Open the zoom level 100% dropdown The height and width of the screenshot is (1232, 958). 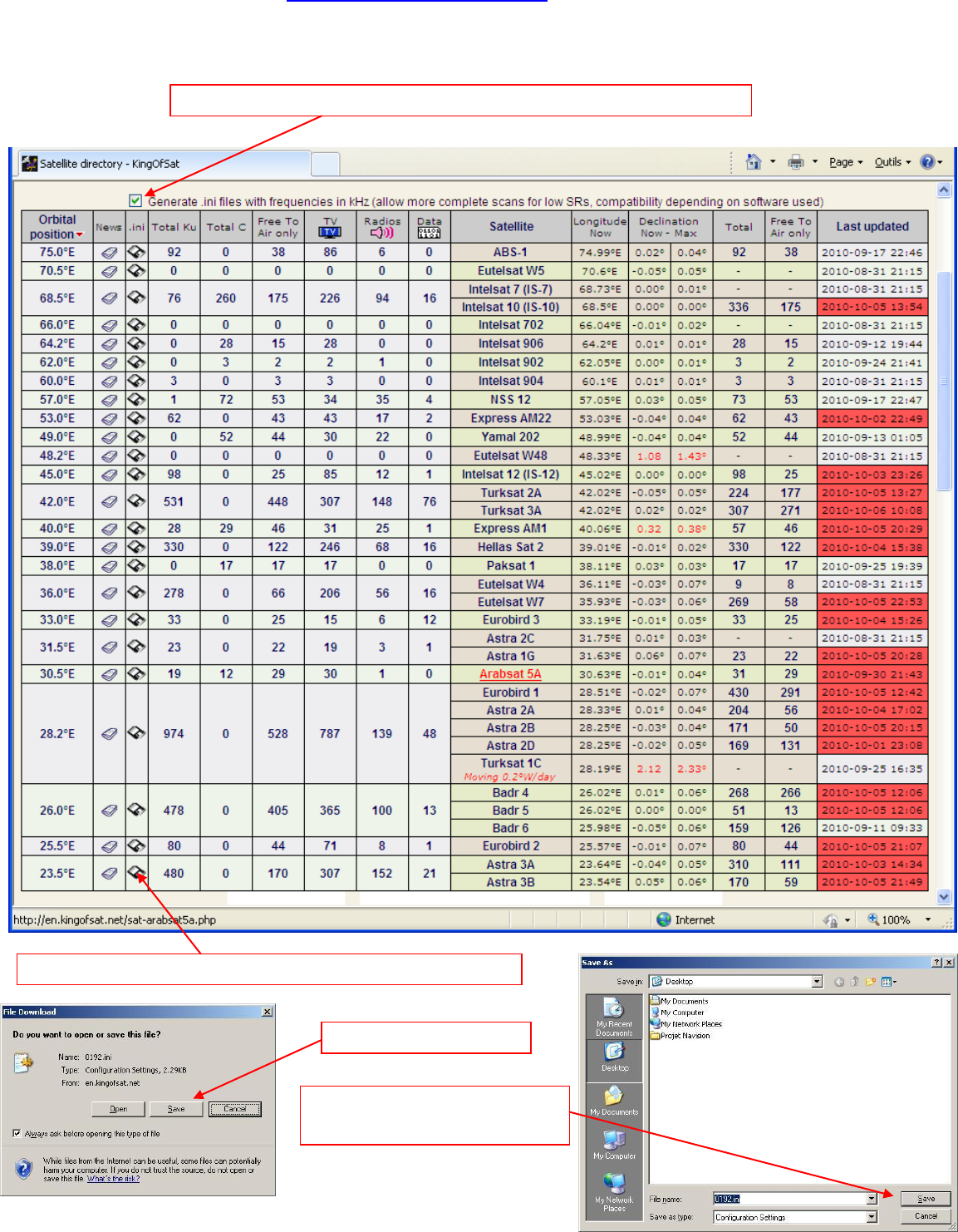pos(928,920)
